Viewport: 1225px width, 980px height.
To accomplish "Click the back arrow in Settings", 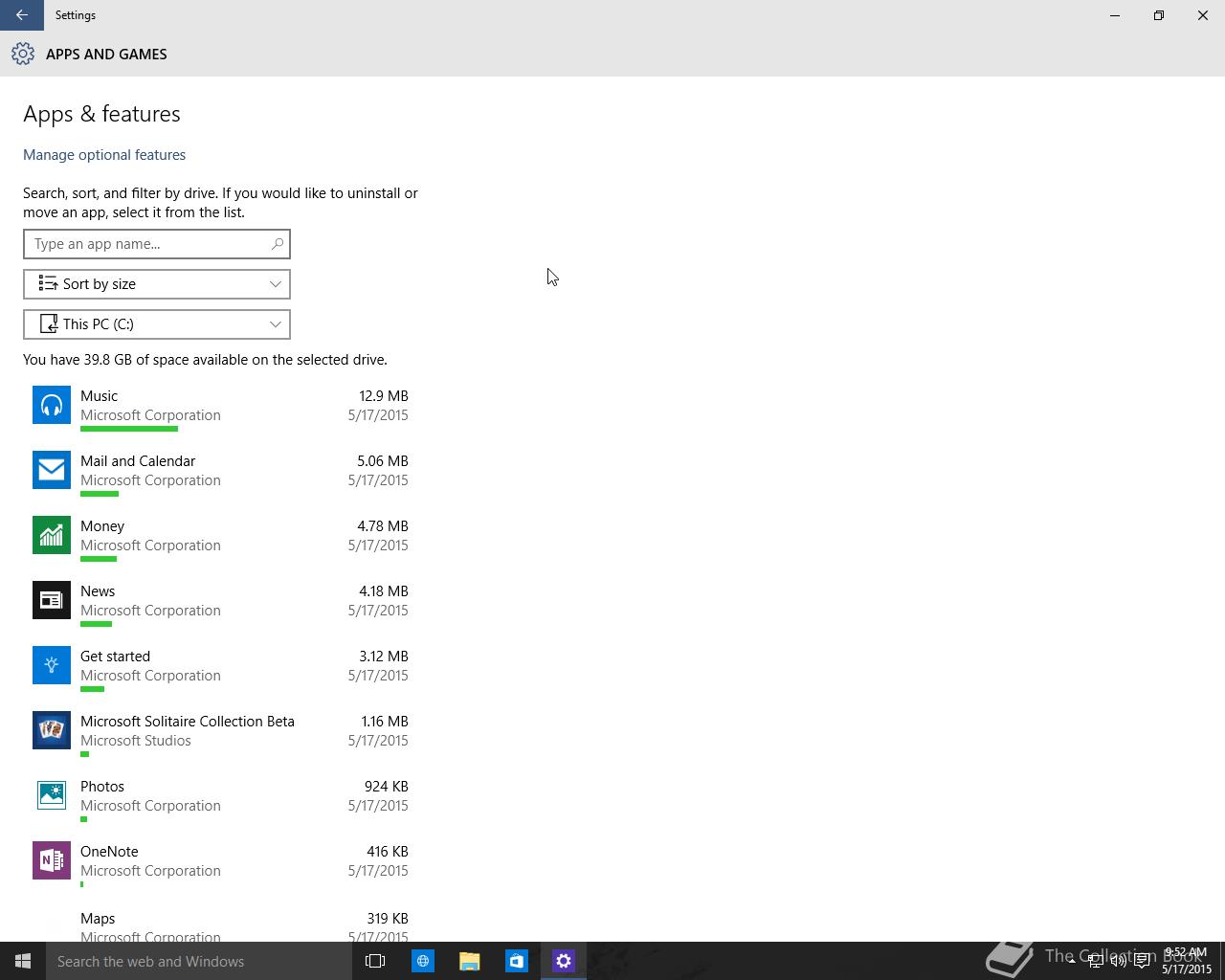I will pos(22,15).
